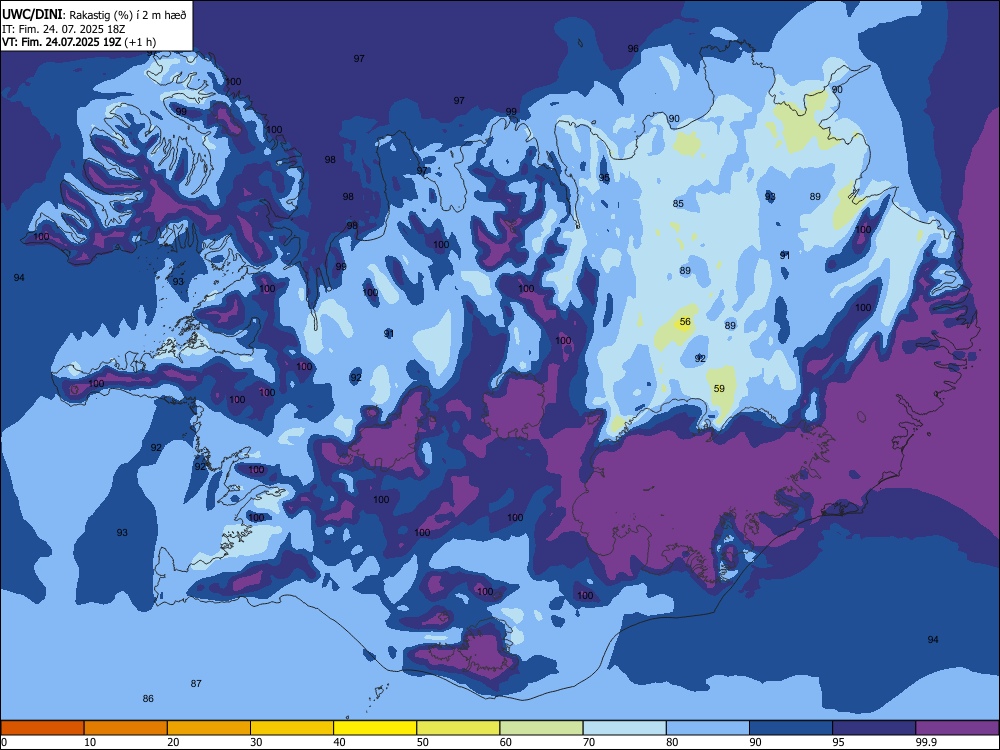
Task: Click the legend tick label 20
Action: coord(173,742)
